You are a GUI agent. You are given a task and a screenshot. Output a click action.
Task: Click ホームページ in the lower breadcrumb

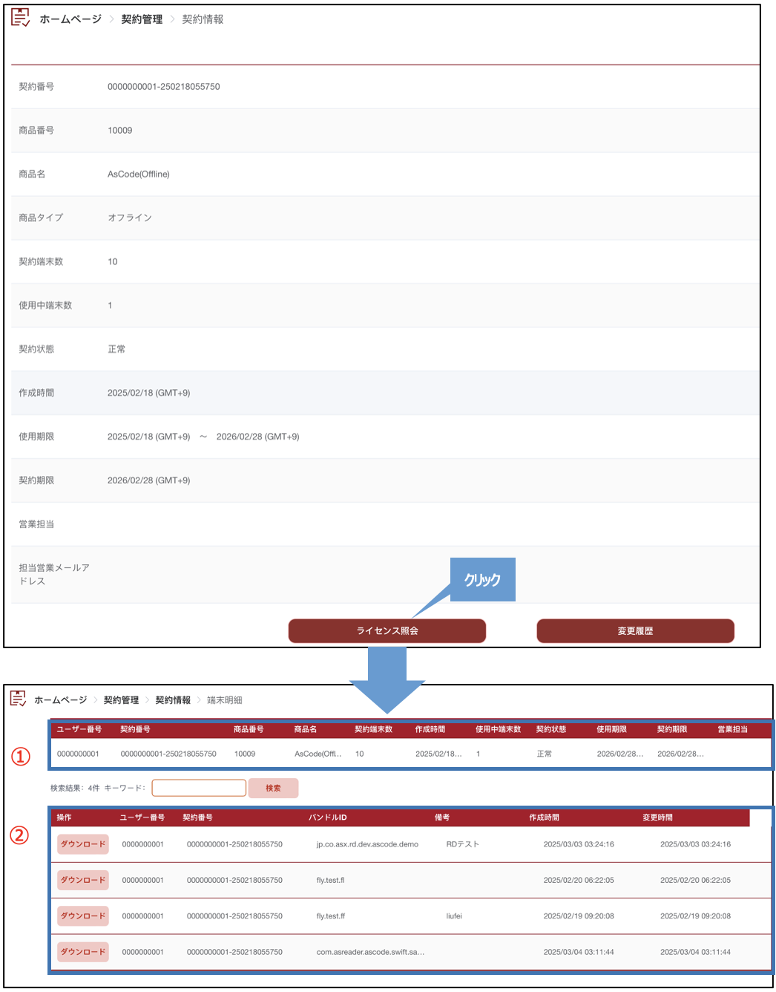click(63, 700)
